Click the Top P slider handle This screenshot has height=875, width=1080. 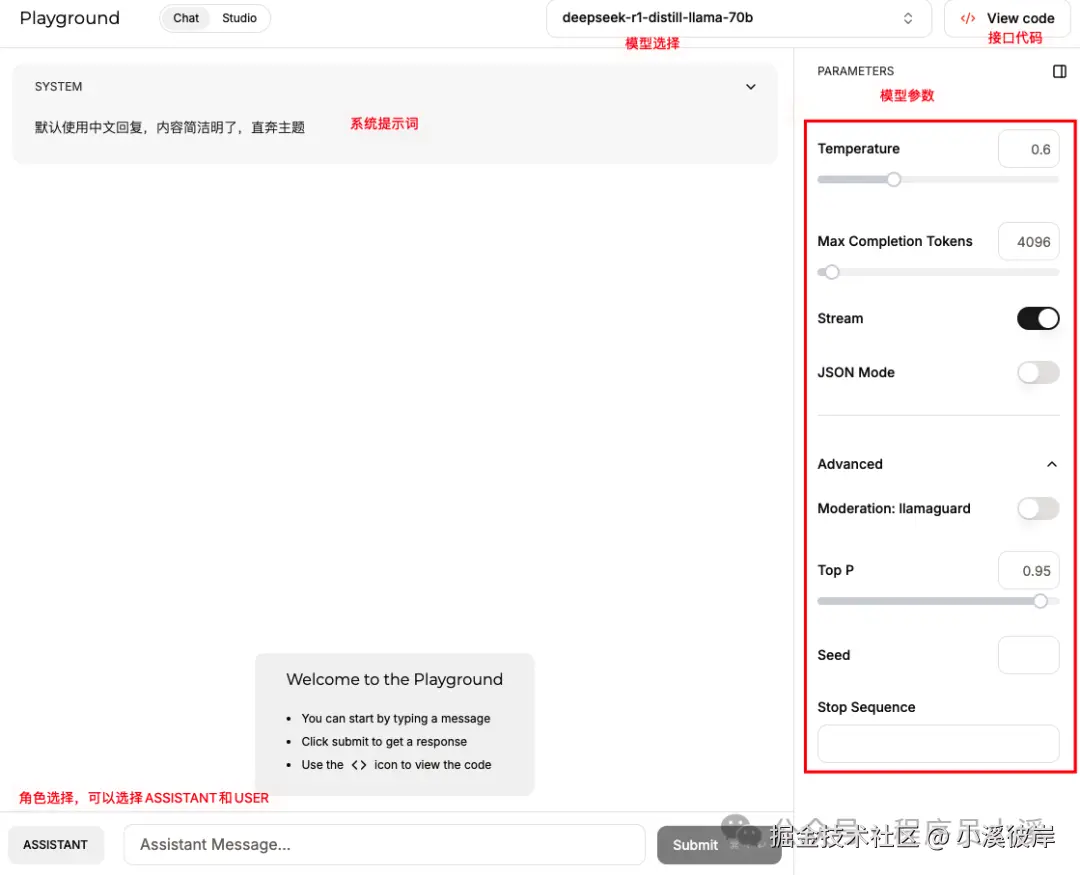pos(1040,601)
